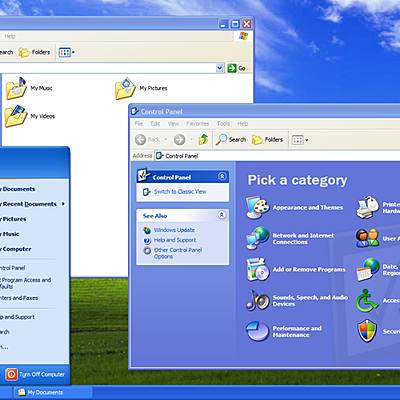Open Sounds, Speech, and Audio Devices icon

pyautogui.click(x=257, y=300)
